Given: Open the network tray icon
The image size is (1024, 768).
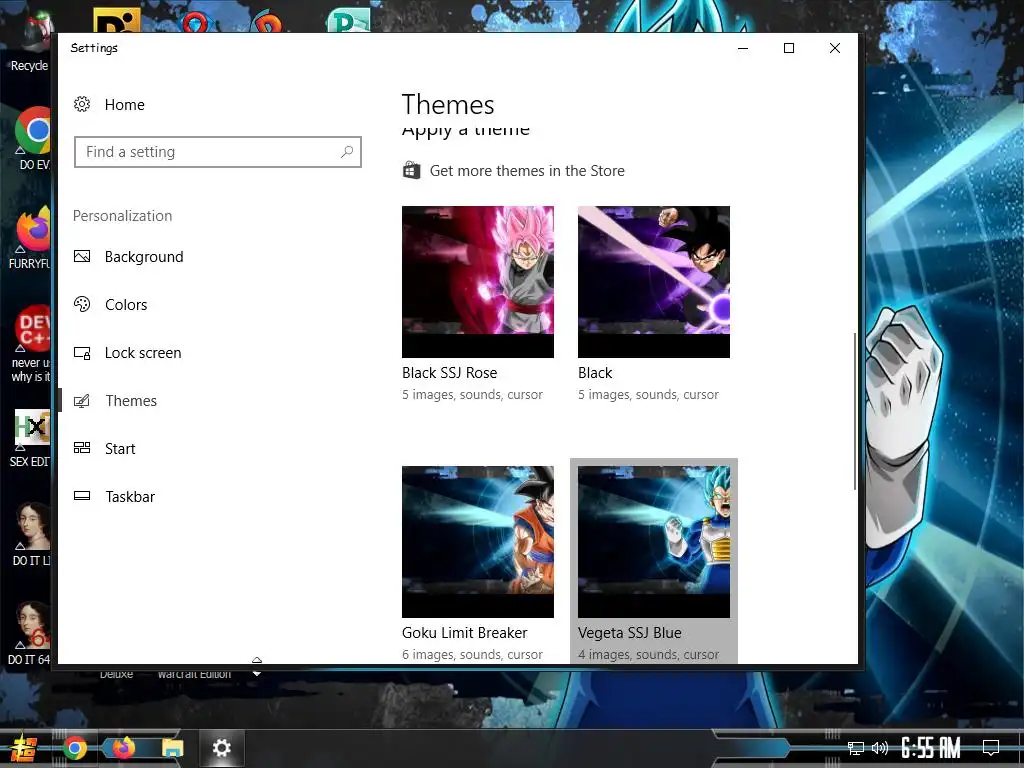Looking at the screenshot, I should click(x=856, y=748).
